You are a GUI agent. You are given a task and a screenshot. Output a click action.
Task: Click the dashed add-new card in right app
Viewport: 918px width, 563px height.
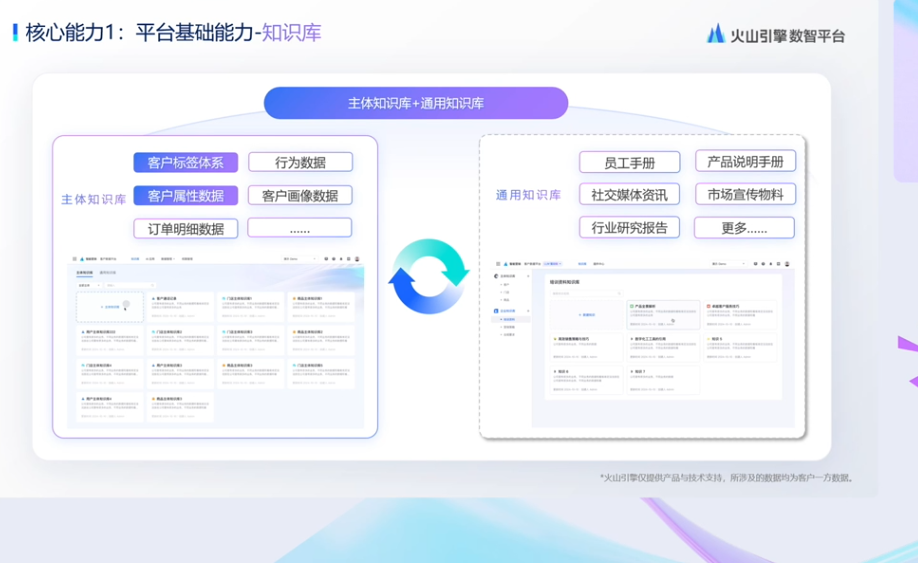click(587, 315)
